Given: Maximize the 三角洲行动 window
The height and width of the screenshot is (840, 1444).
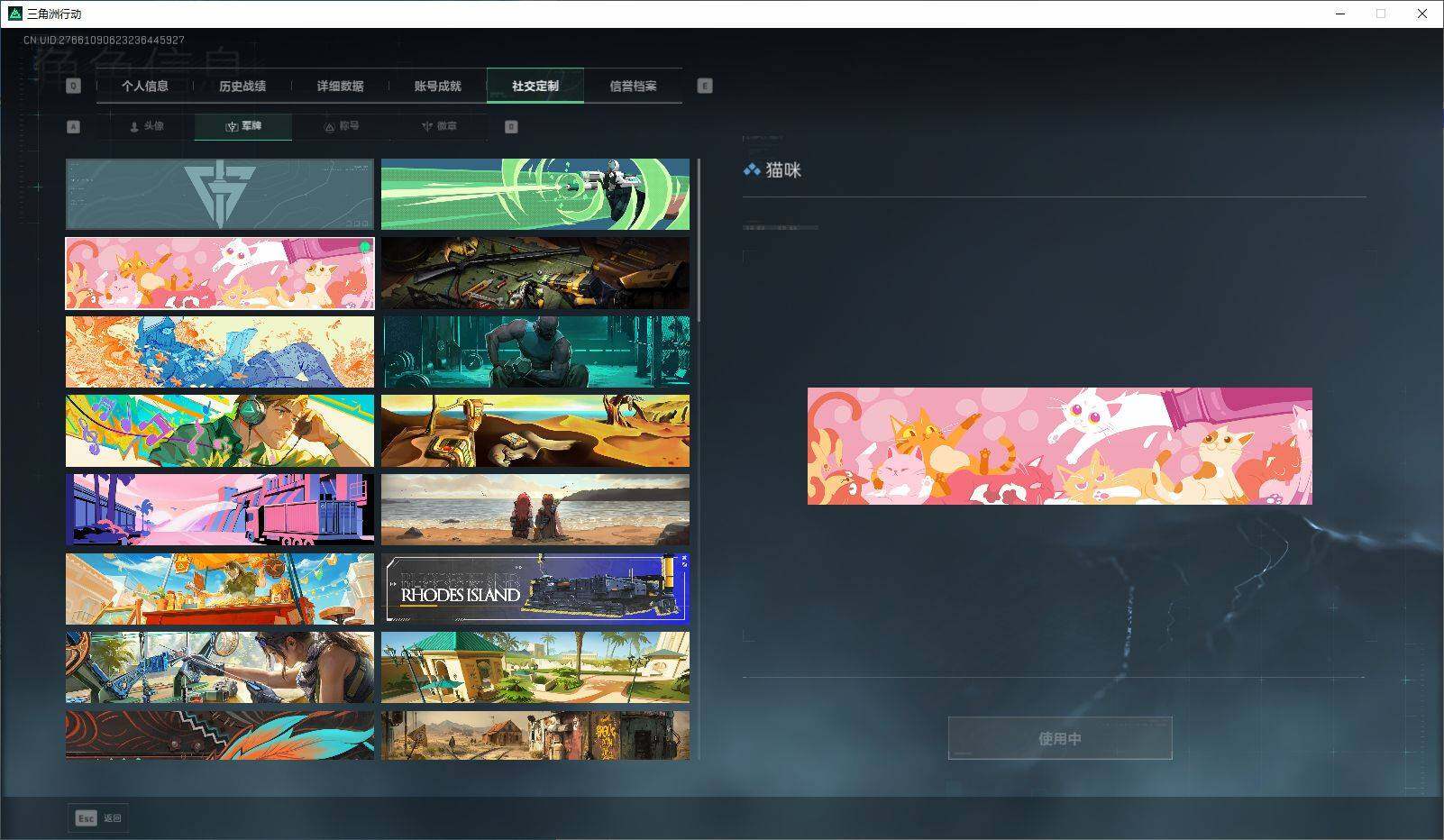Looking at the screenshot, I should 1381,14.
